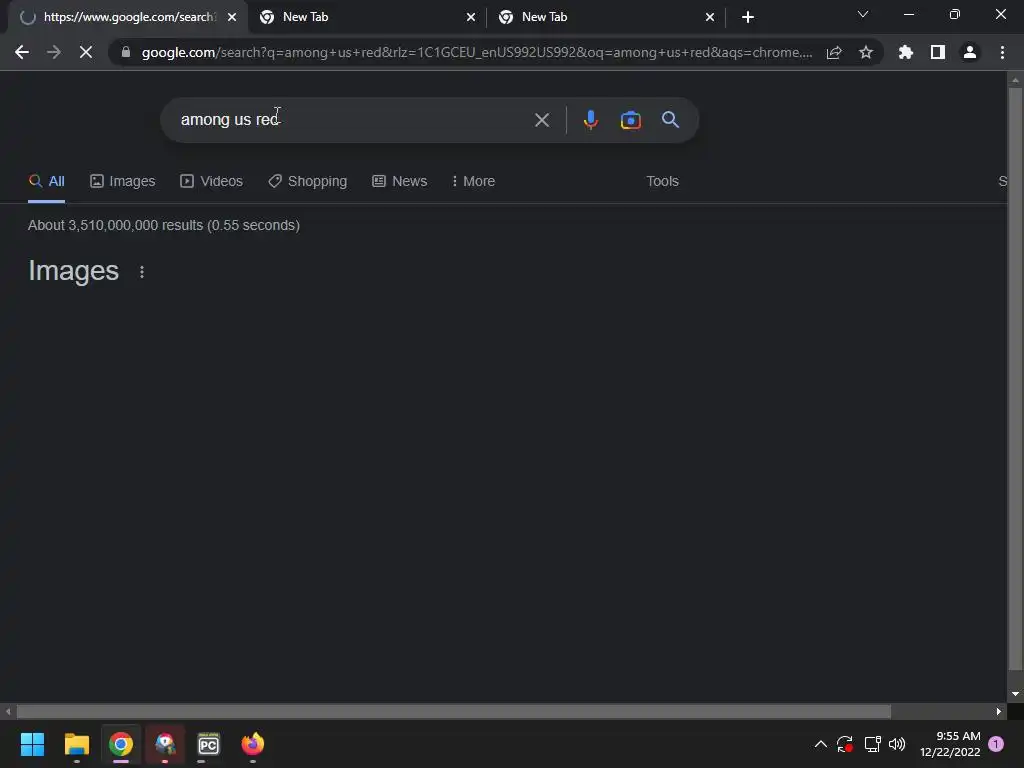Viewport: 1024px width, 768px height.
Task: Click the results count text
Action: coord(164,225)
